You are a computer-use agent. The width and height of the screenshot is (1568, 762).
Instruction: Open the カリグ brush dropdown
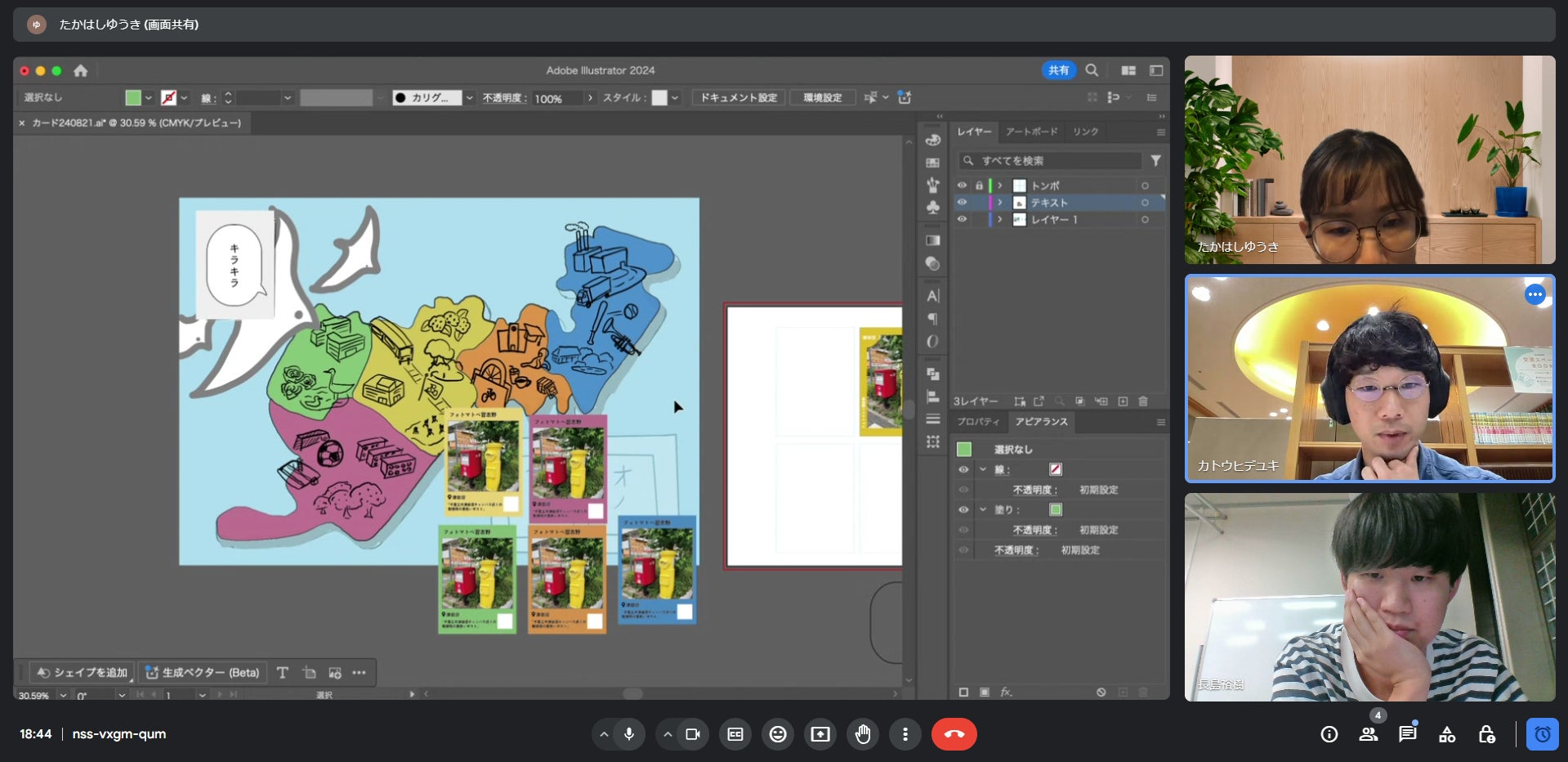pos(469,98)
